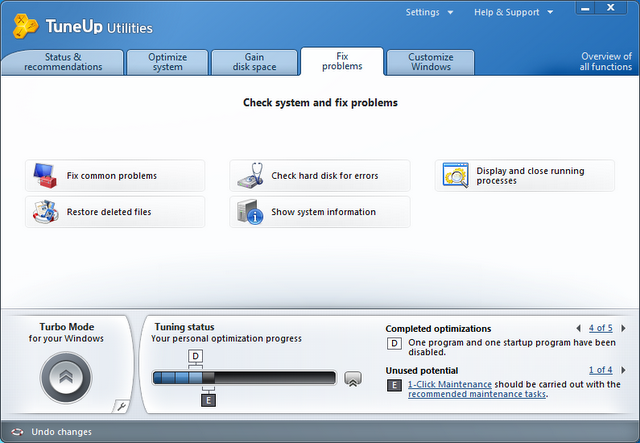Click 'Unused potential' heading
Image resolution: width=640 pixels, height=443 pixels.
(422, 371)
